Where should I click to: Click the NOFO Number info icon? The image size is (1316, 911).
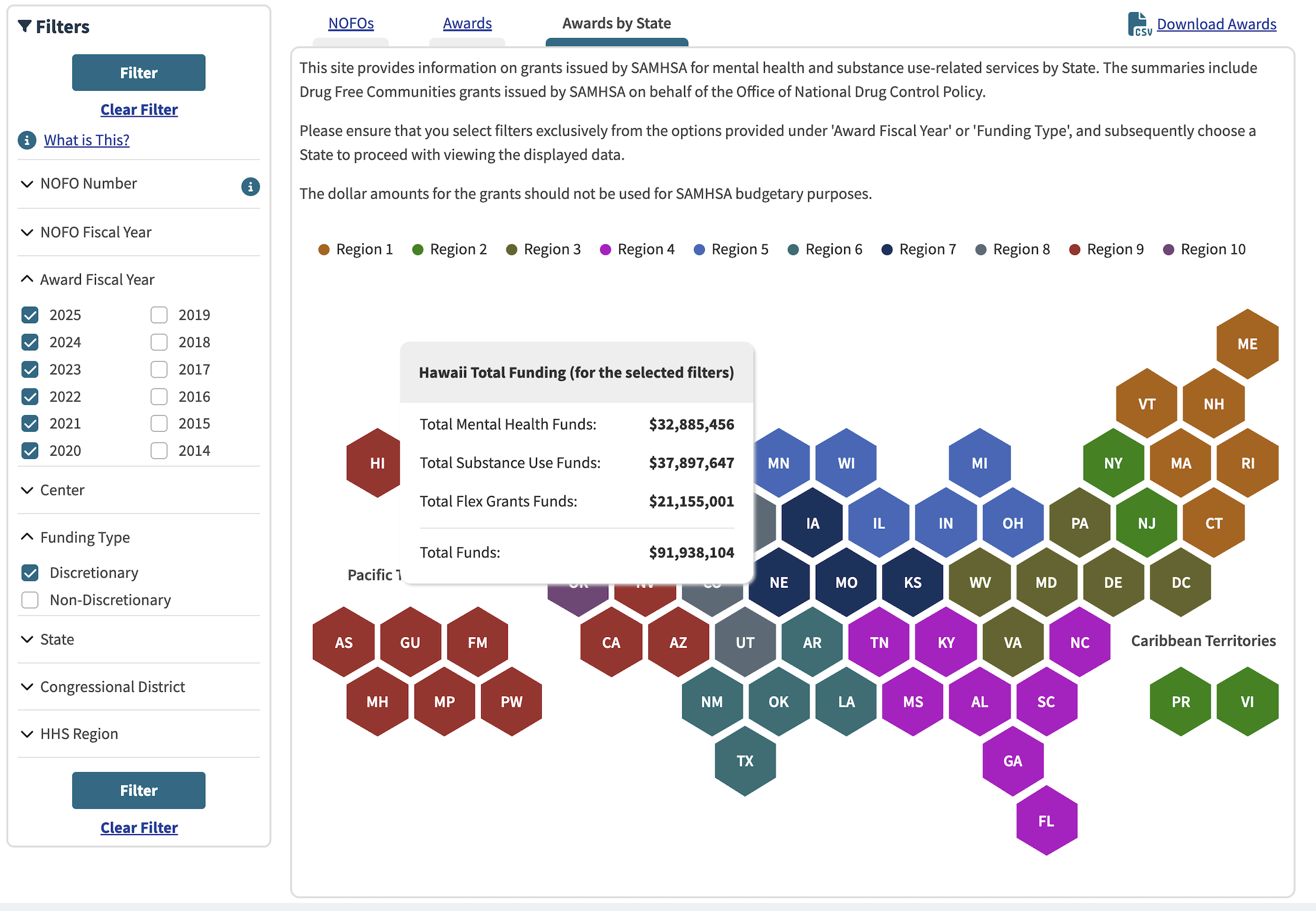point(250,186)
